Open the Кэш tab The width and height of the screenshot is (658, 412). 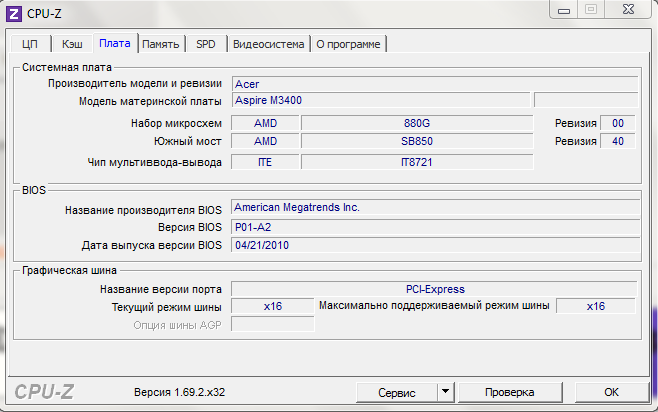click(72, 44)
